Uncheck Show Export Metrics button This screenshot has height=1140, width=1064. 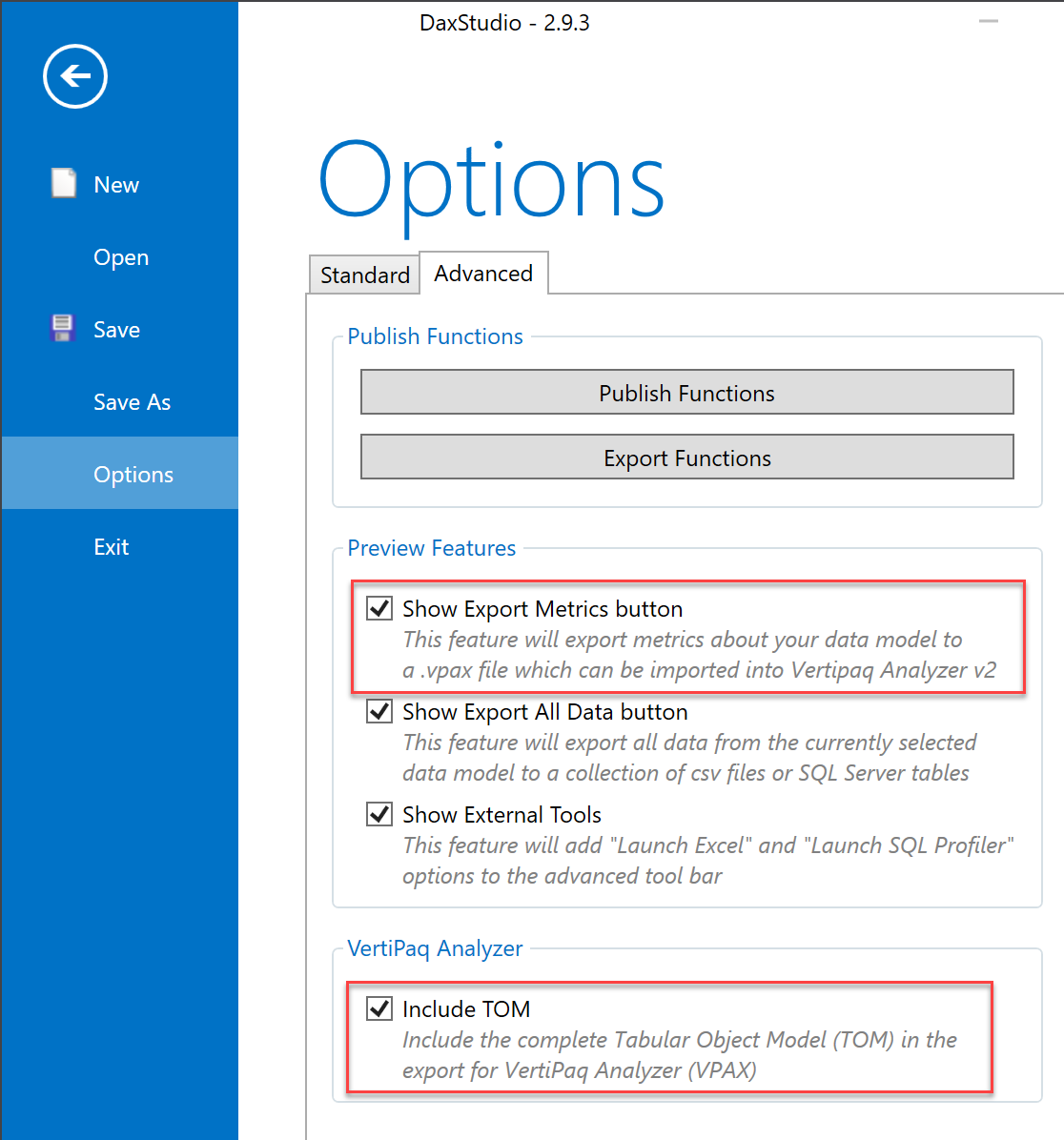coord(379,608)
